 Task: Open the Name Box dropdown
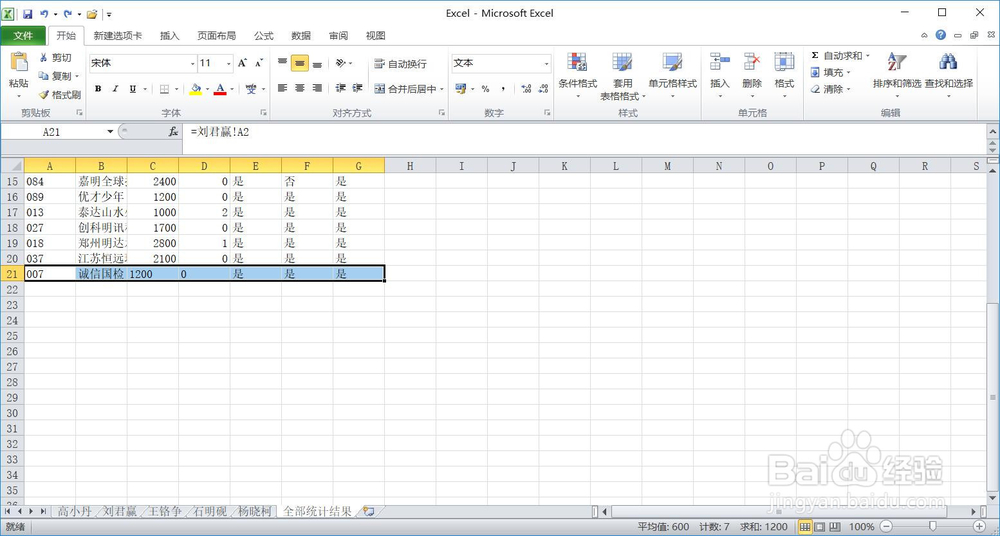point(110,131)
